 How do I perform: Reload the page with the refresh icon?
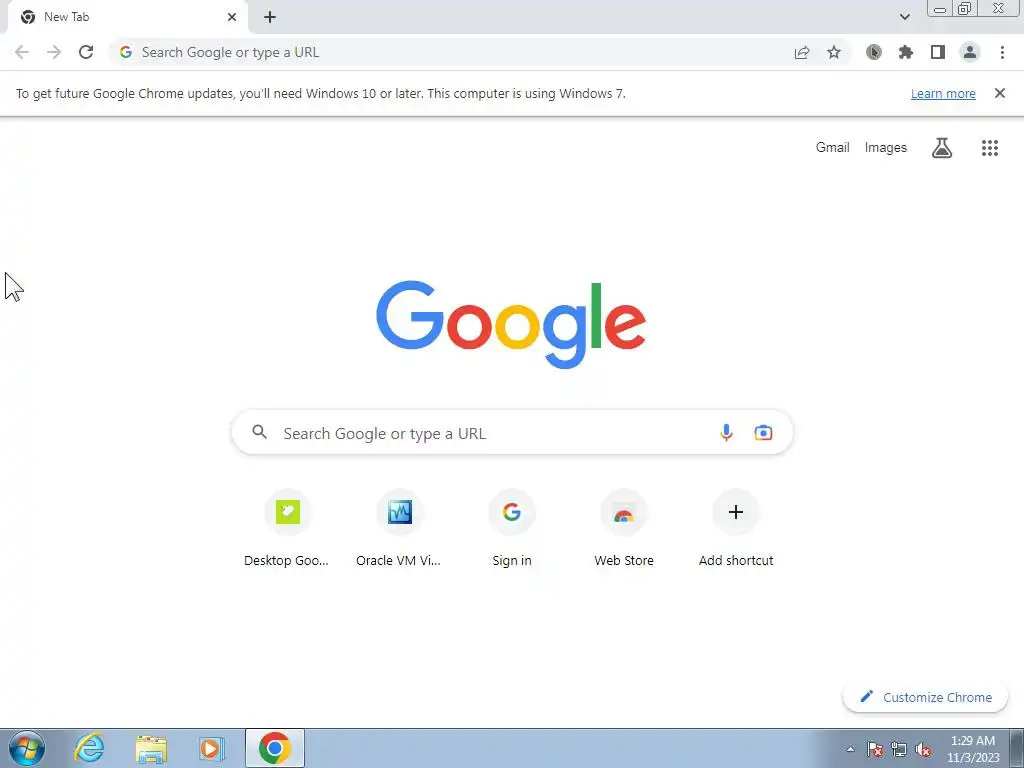click(86, 52)
